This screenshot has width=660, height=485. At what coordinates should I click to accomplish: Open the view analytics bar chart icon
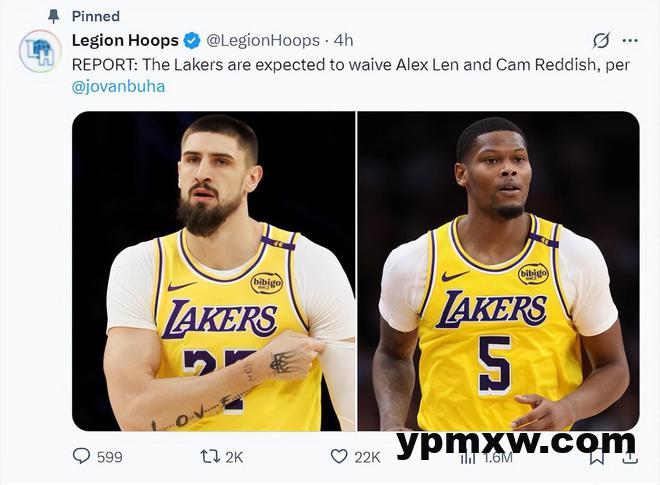click(x=468, y=457)
